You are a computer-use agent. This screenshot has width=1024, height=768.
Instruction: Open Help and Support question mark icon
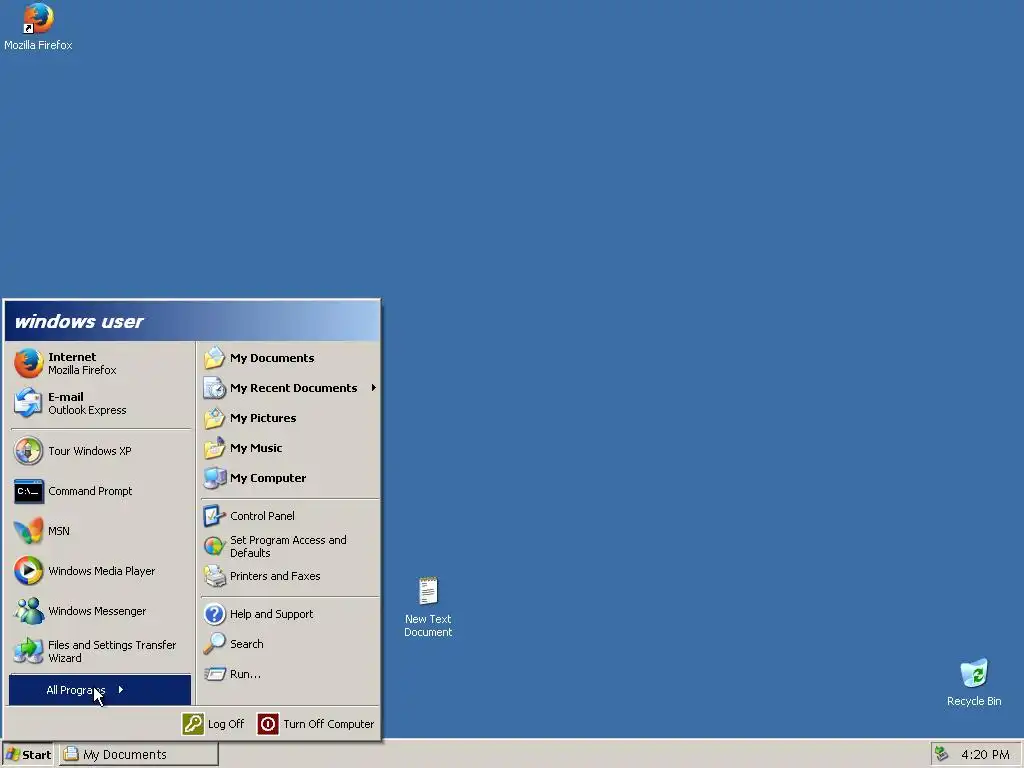coord(214,614)
